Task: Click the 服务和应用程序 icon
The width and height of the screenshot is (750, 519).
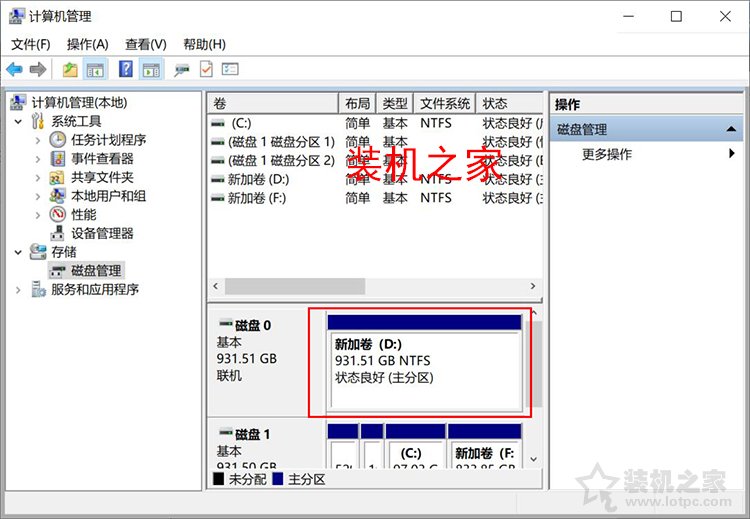Action: point(38,289)
